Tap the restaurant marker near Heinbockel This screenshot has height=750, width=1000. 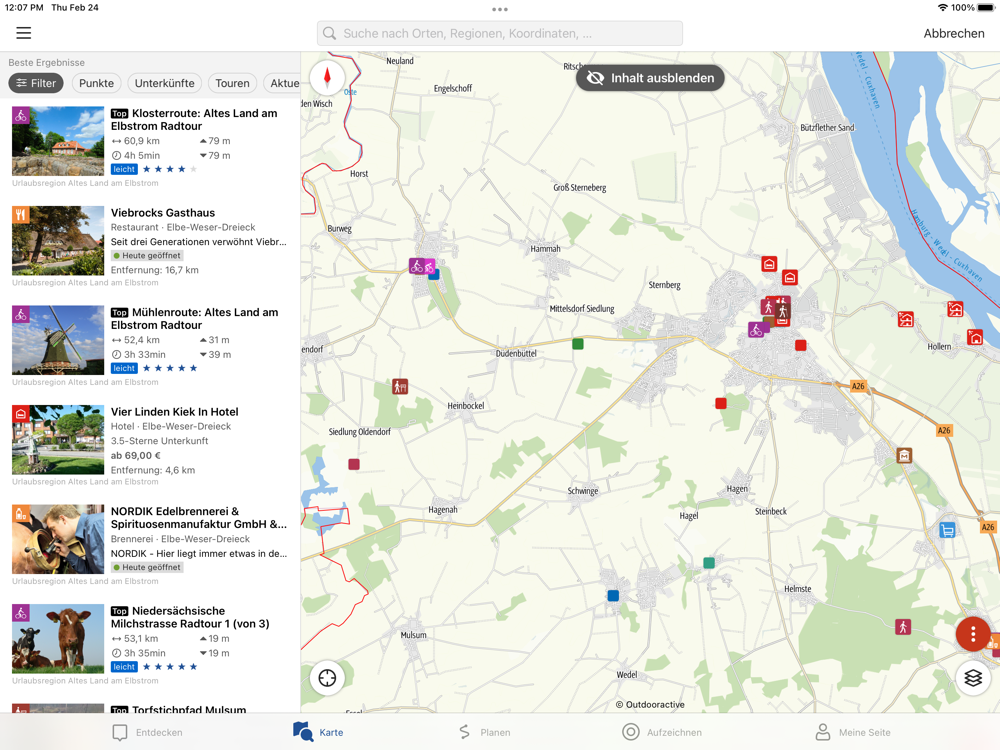pyautogui.click(x=400, y=386)
